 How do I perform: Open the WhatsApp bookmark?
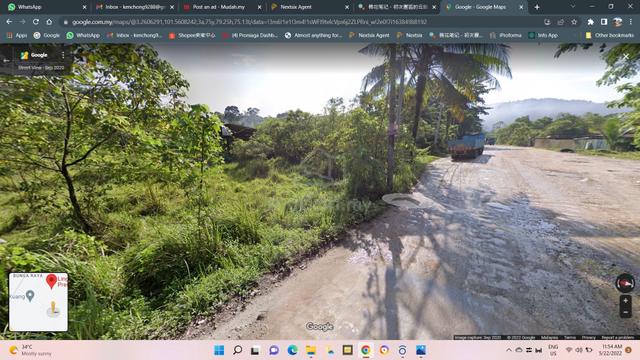(83, 36)
